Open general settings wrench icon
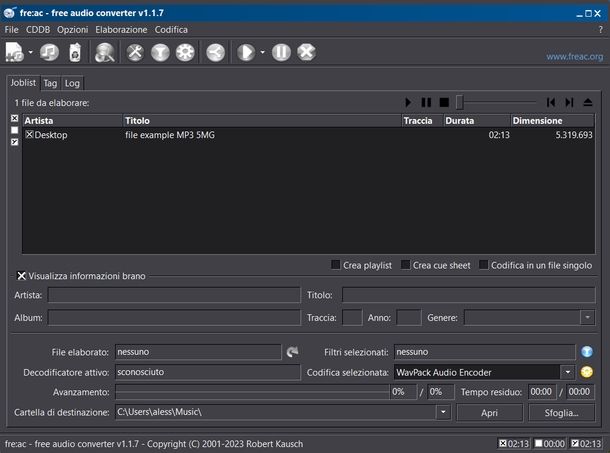The width and height of the screenshot is (610, 453). [x=136, y=52]
